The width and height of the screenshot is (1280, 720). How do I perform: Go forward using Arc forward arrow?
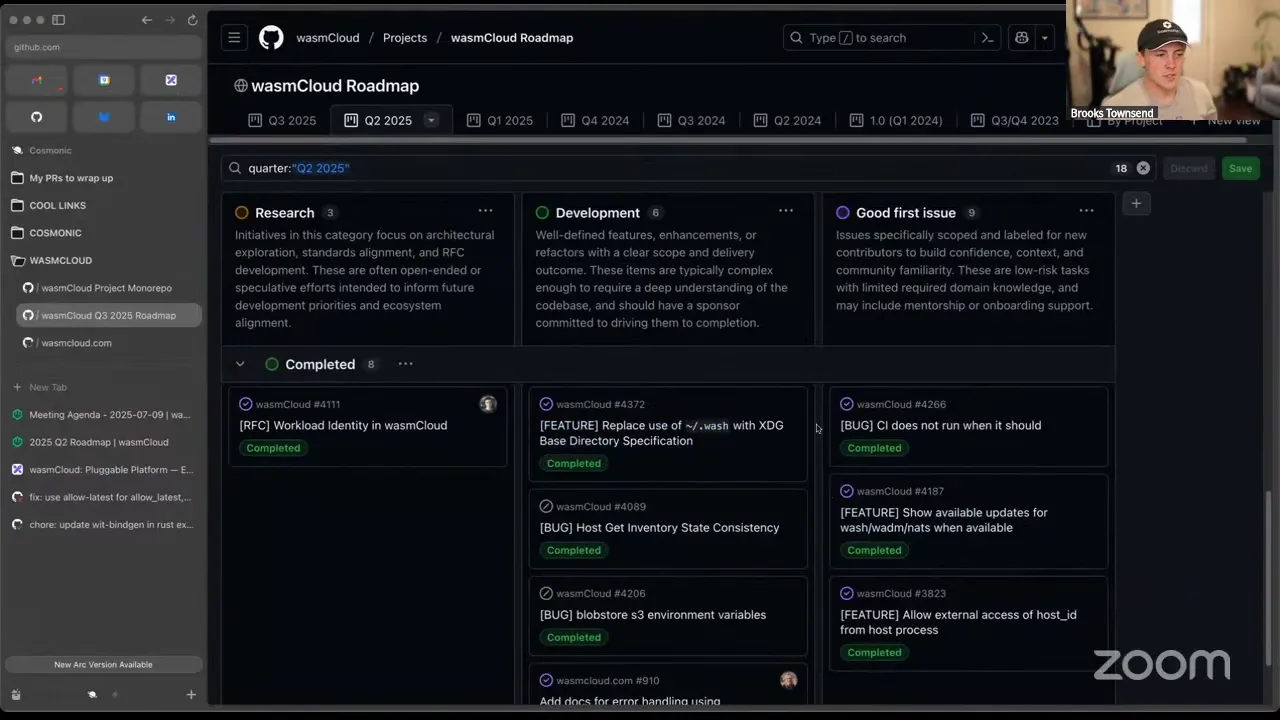pos(170,20)
